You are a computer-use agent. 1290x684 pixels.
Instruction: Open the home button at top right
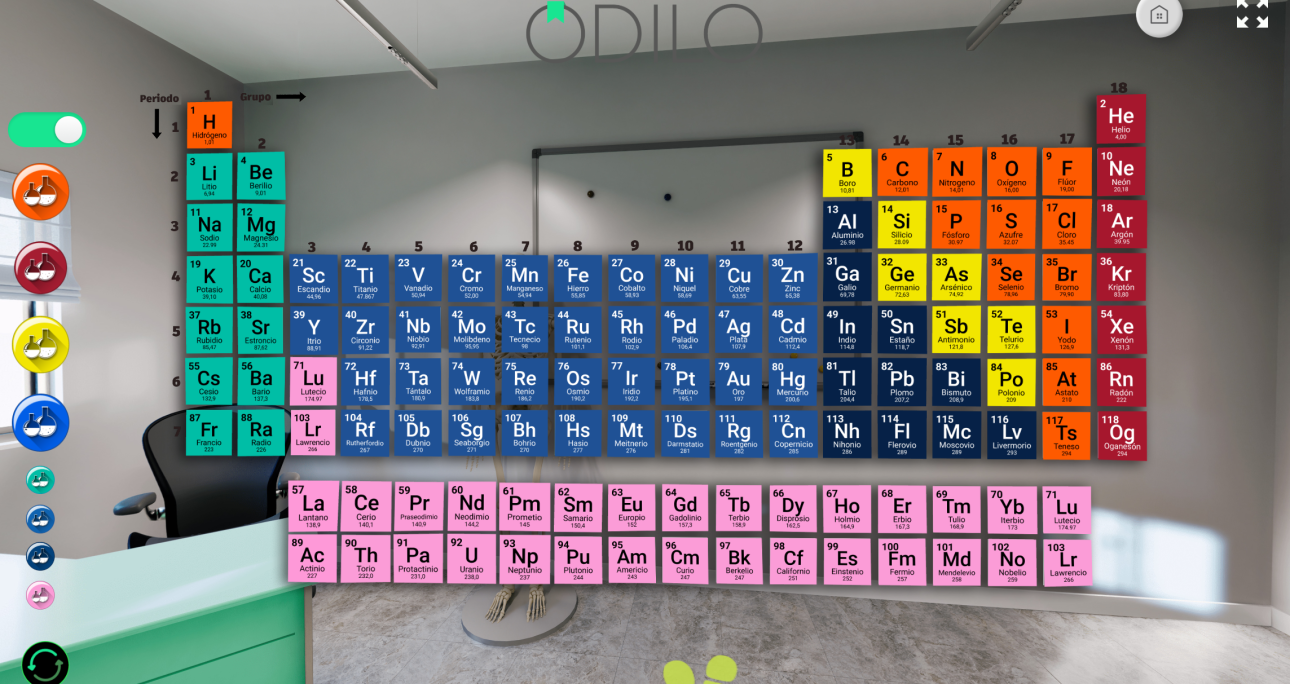(1159, 15)
